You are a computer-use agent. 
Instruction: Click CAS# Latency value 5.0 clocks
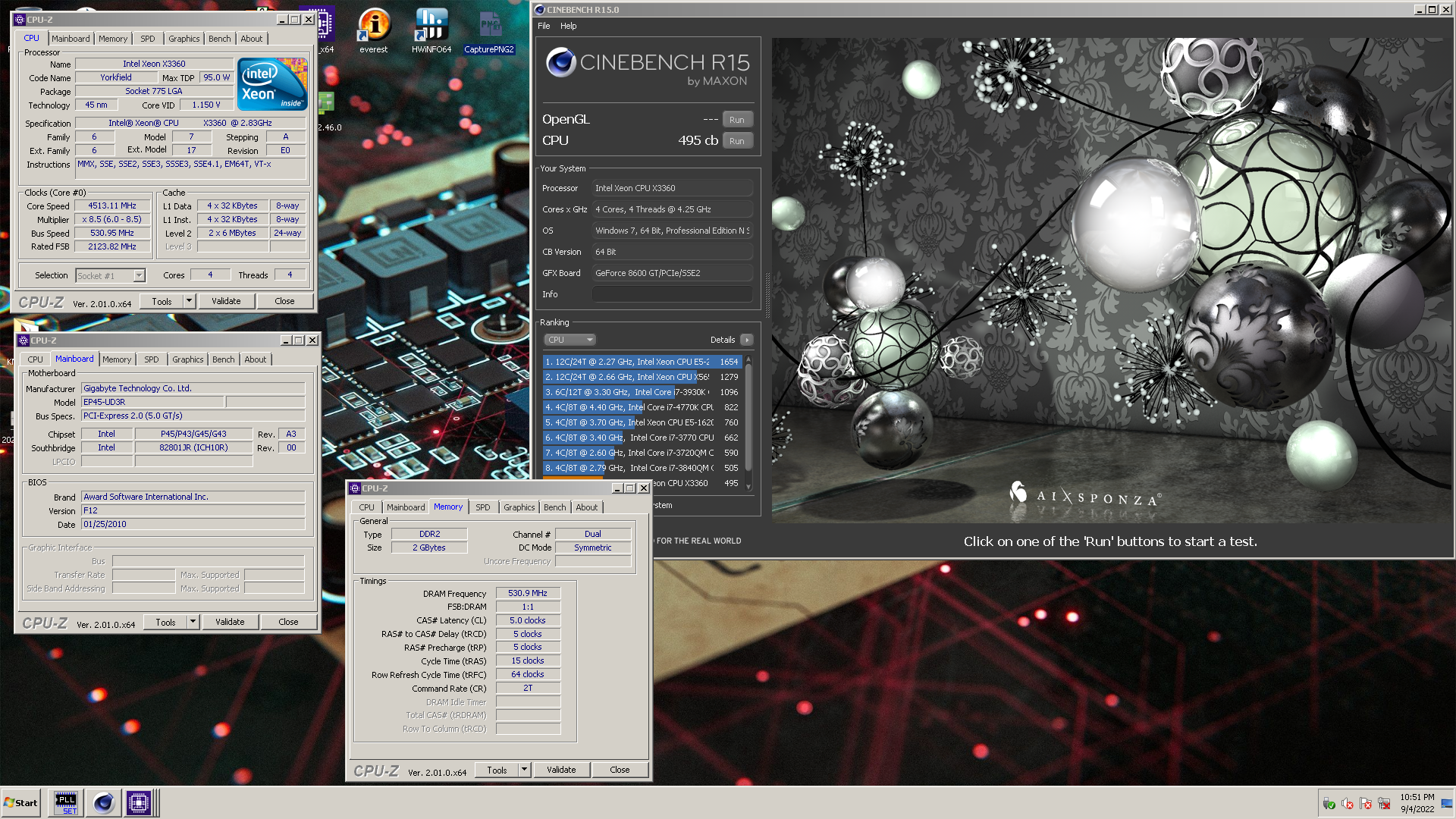tap(528, 620)
